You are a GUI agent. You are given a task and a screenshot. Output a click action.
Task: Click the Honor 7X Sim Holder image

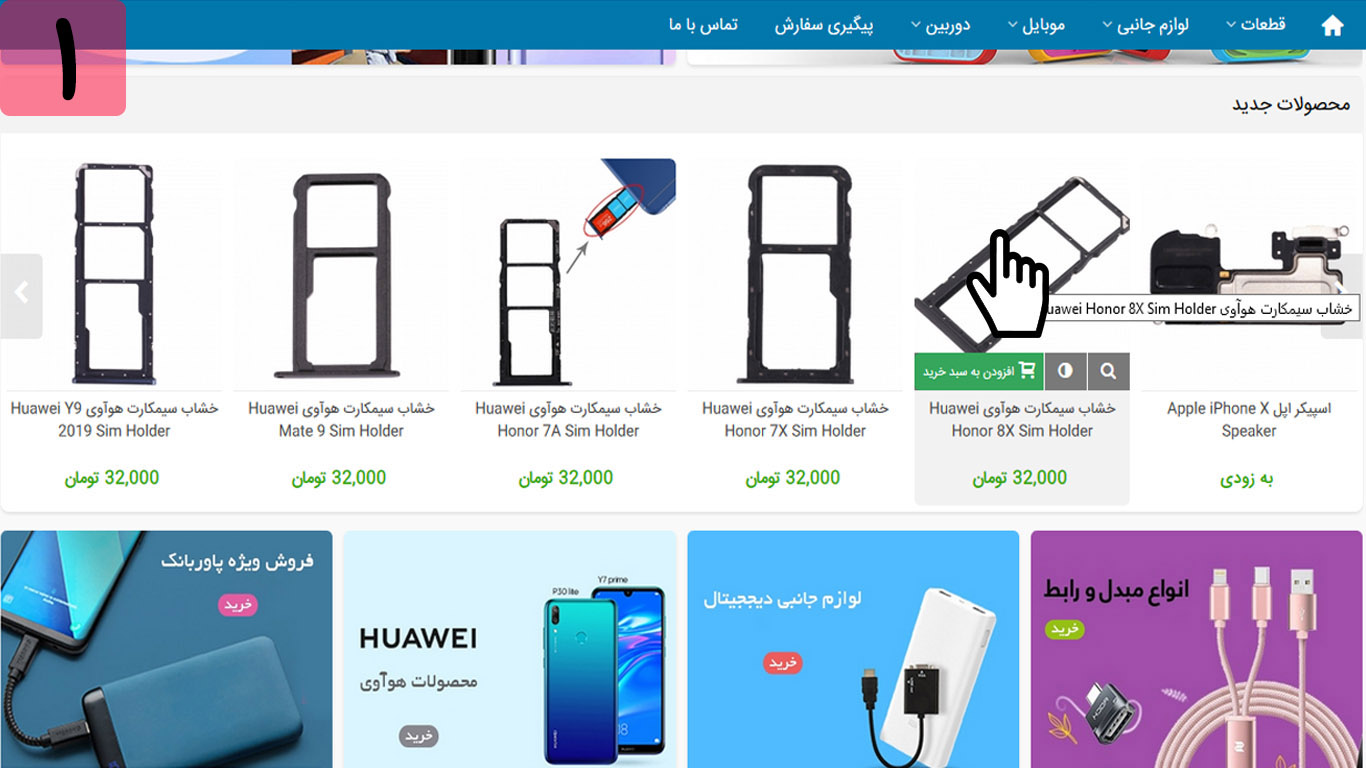coord(795,274)
